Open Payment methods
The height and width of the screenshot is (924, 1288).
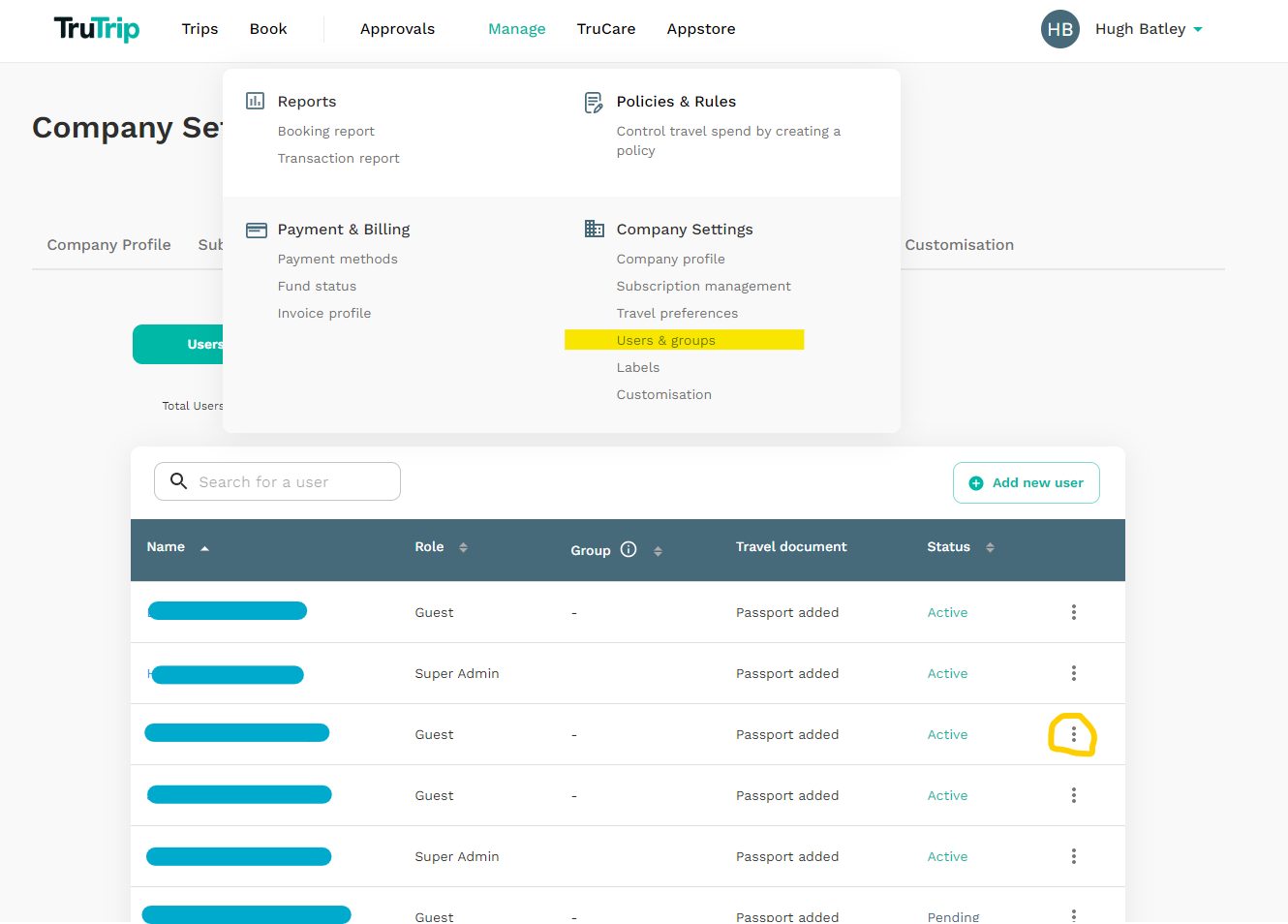[x=337, y=259]
